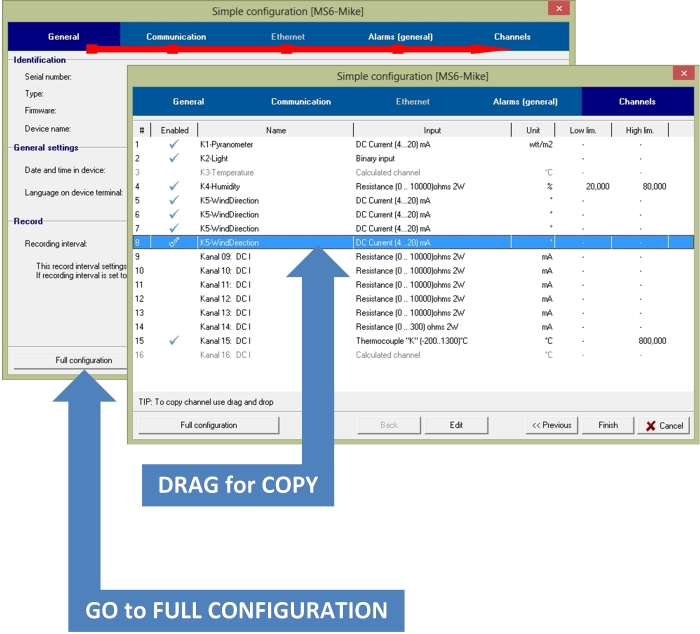Click Resistance (0 .. 300) ohms 2W cell
Screen dimensions: 700x634
(407, 327)
